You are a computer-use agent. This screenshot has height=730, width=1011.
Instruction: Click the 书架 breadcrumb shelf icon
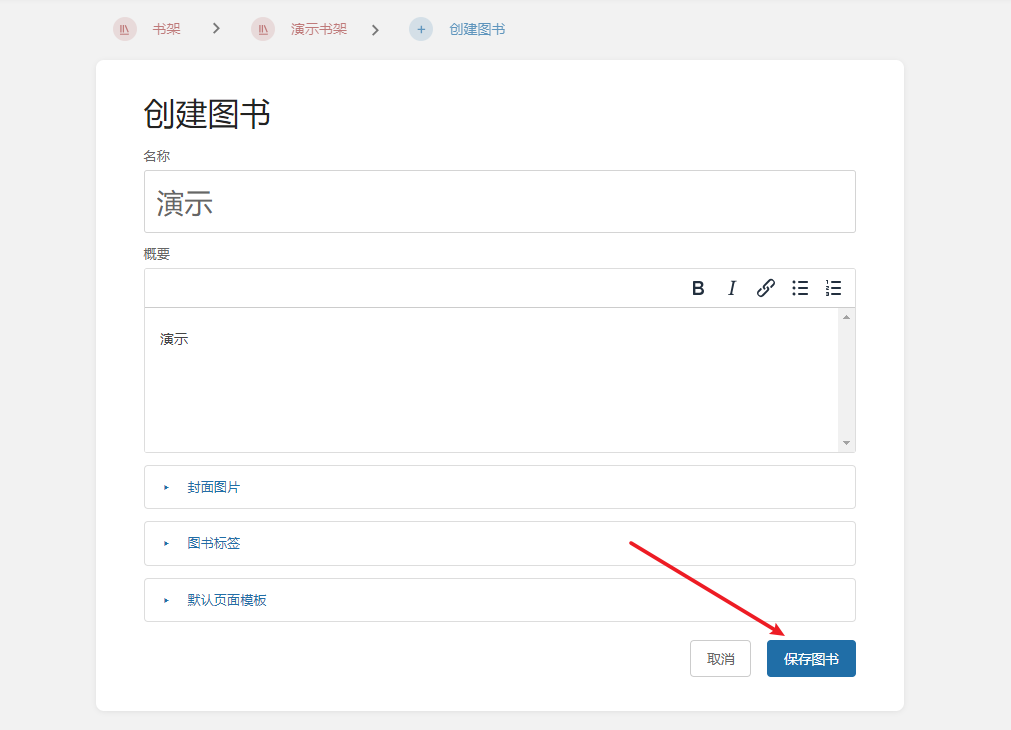(124, 29)
